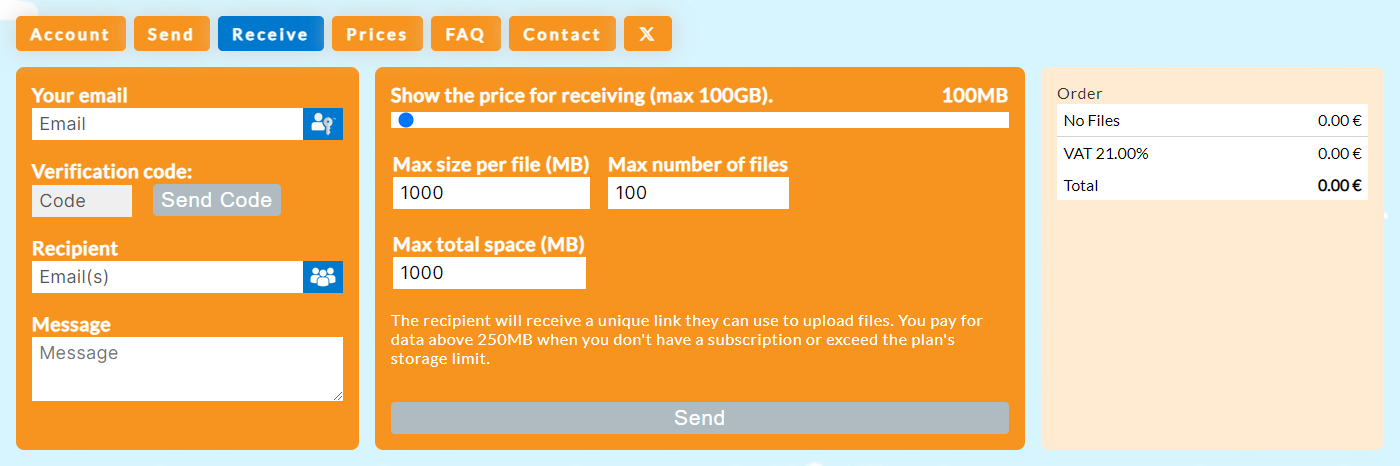Focus the Your email input field
Screen dimensions: 1400x466
click(167, 124)
